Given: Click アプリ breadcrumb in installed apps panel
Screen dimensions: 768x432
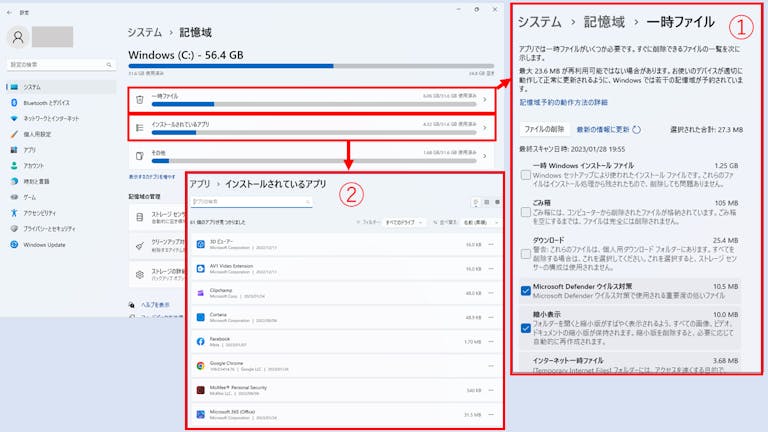Looking at the screenshot, I should pos(200,184).
